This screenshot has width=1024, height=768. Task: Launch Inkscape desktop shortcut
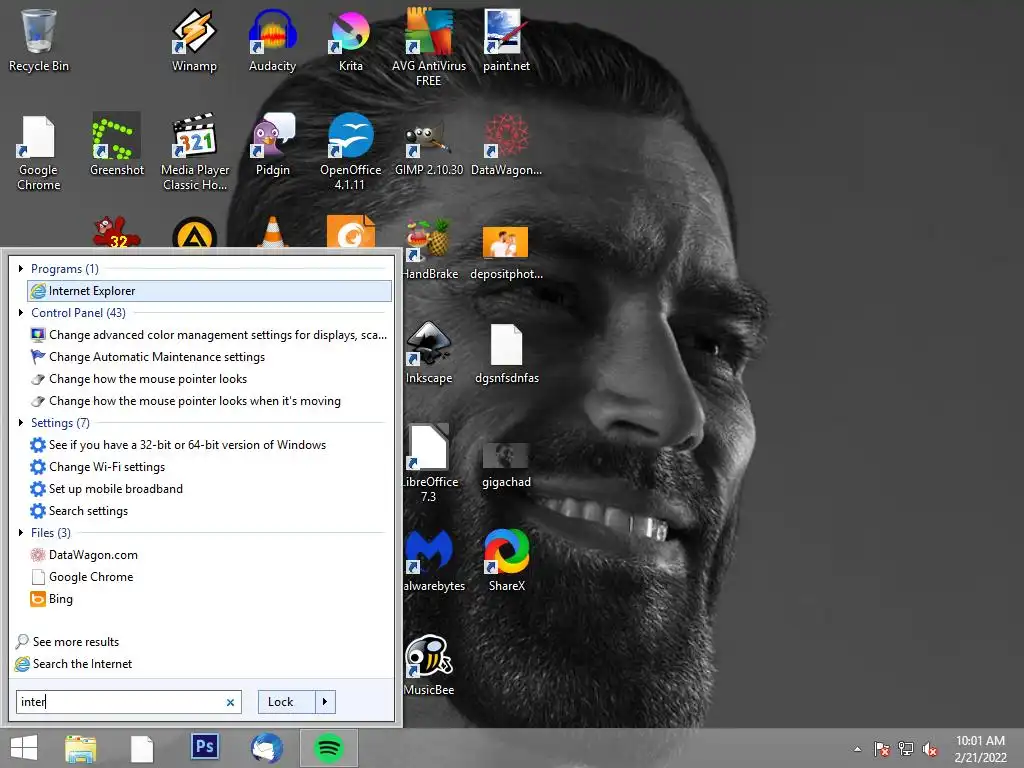(429, 353)
